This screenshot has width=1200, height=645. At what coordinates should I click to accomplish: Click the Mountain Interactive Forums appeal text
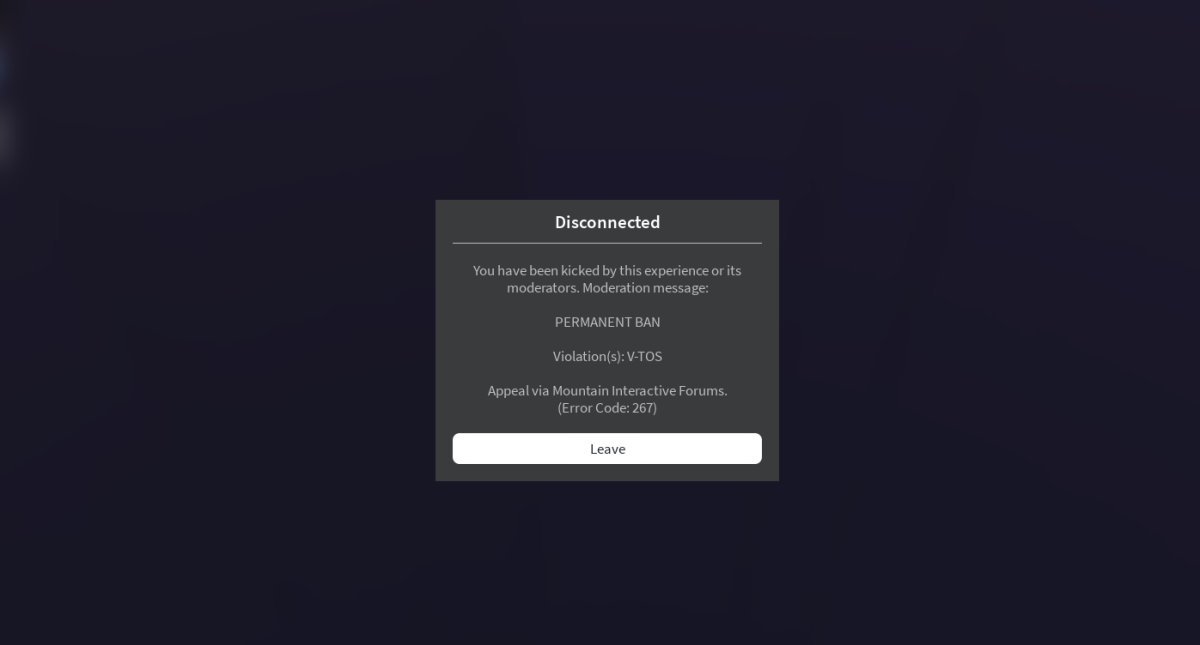607,390
